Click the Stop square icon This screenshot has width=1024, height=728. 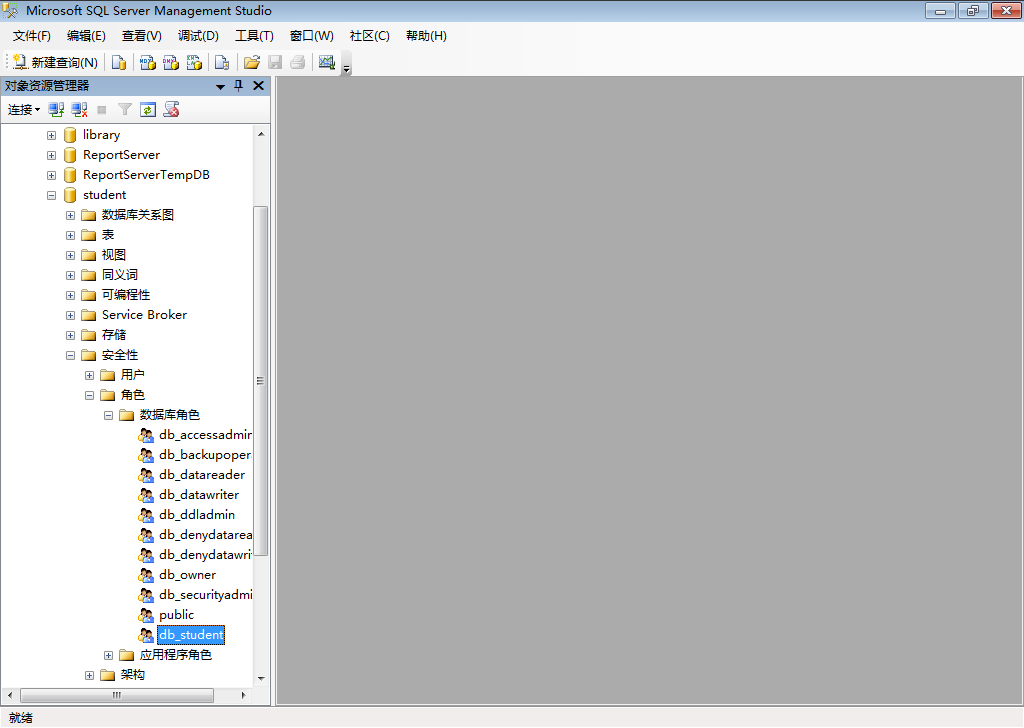(102, 110)
